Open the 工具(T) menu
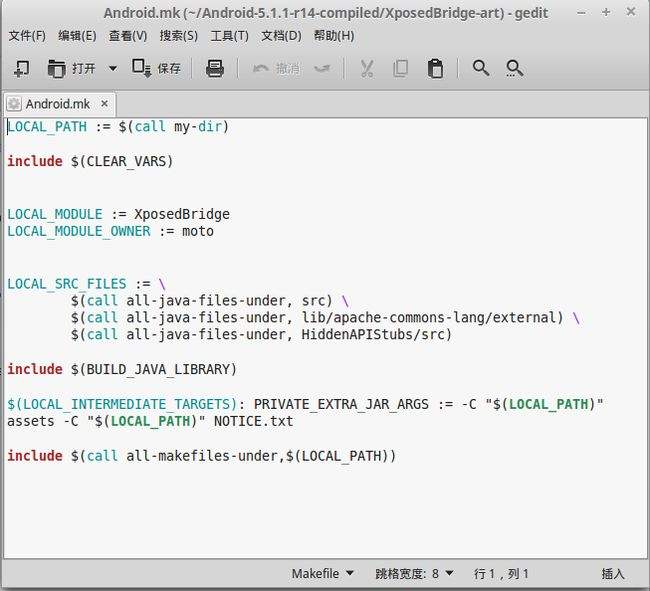This screenshot has width=650, height=591. click(x=229, y=36)
